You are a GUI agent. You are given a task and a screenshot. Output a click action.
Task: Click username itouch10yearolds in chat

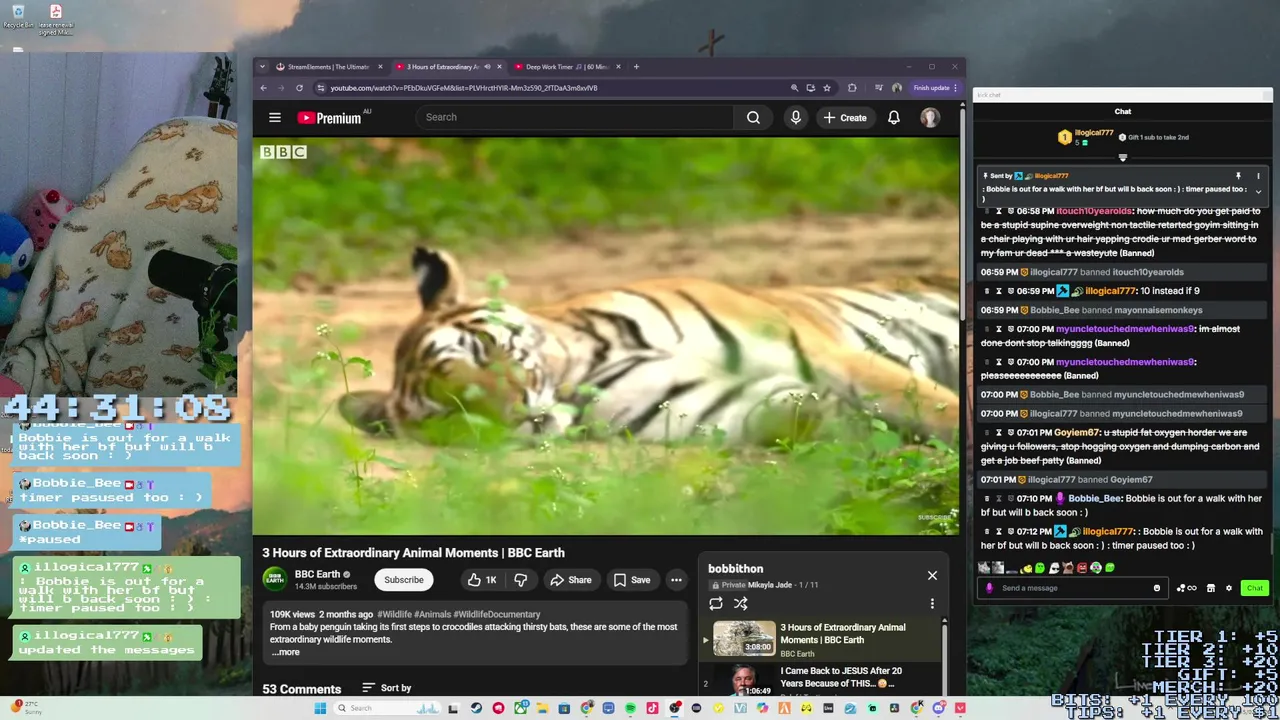coord(1094,211)
